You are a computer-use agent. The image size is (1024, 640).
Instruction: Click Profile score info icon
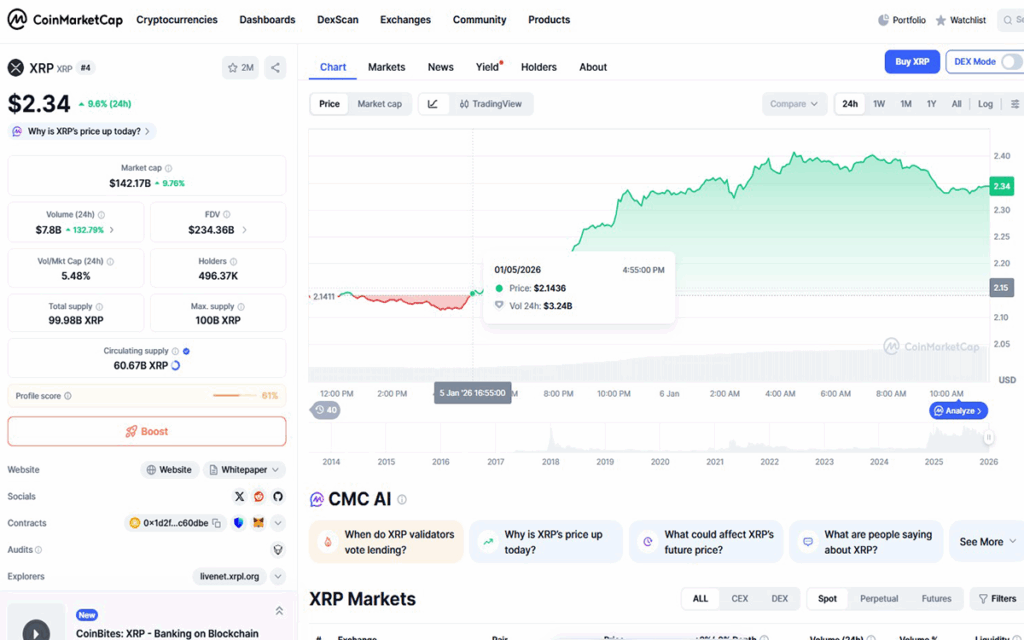tap(68, 396)
